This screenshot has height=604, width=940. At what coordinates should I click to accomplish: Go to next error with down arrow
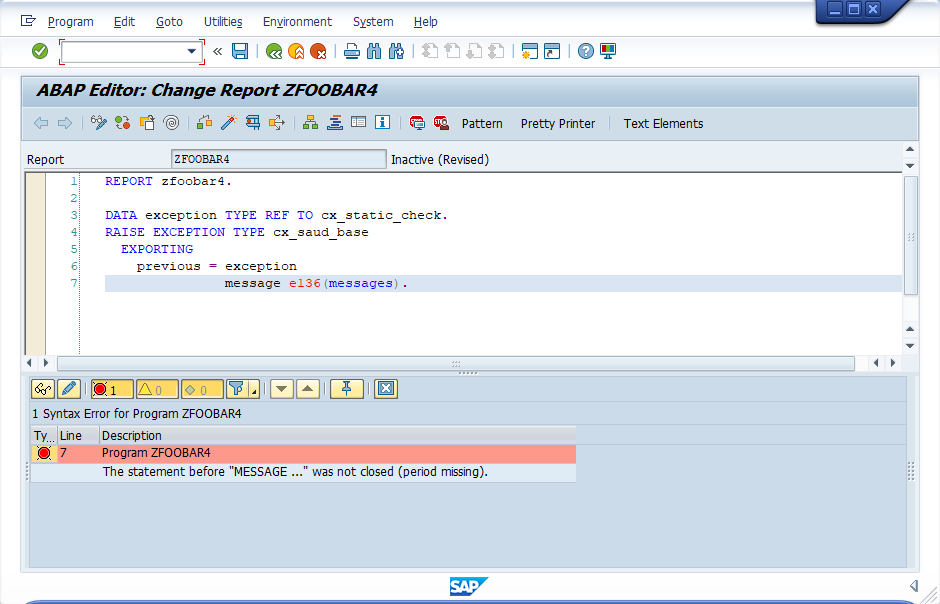coord(282,389)
